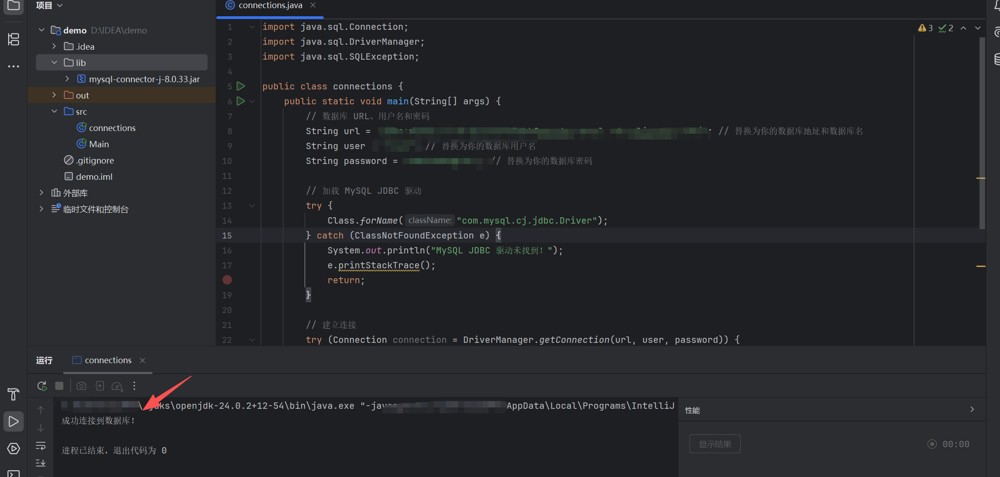Viewport: 1000px width, 477px height.
Task: Click "com.mysql.cj.jdbc.Driver" string literal
Action: pos(527,221)
